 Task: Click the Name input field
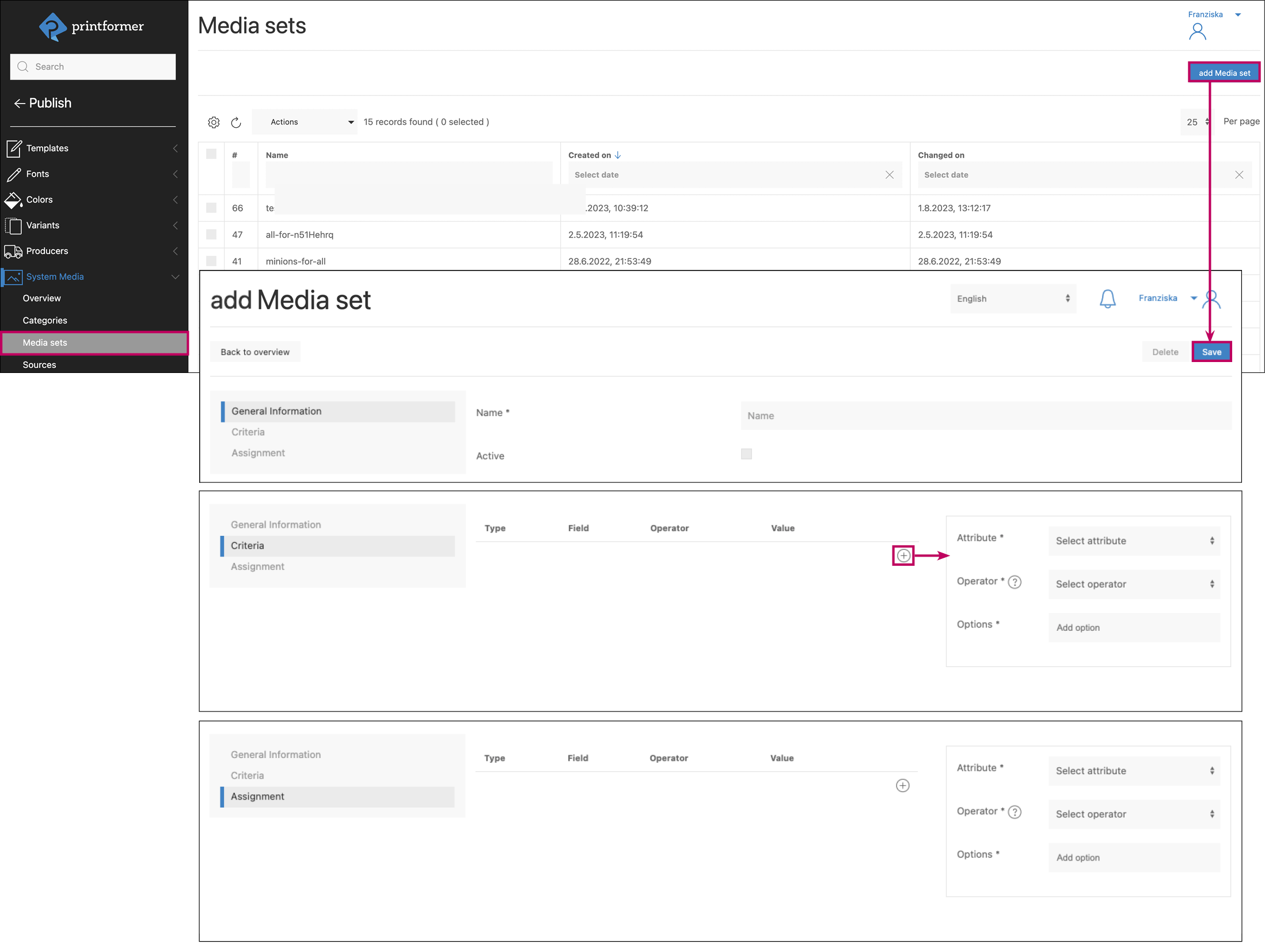(x=985, y=416)
